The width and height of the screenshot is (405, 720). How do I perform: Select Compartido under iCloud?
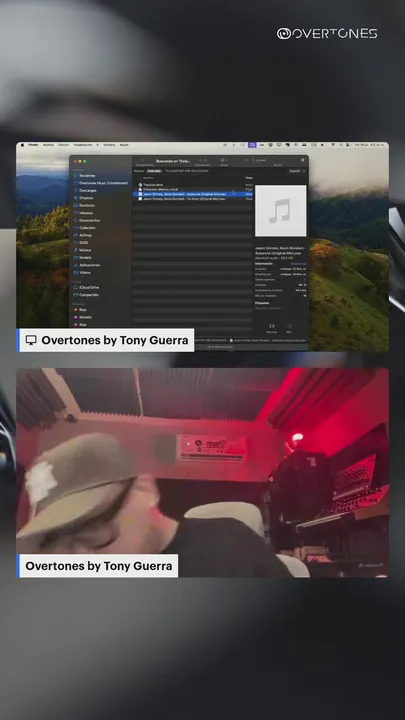[x=88, y=295]
